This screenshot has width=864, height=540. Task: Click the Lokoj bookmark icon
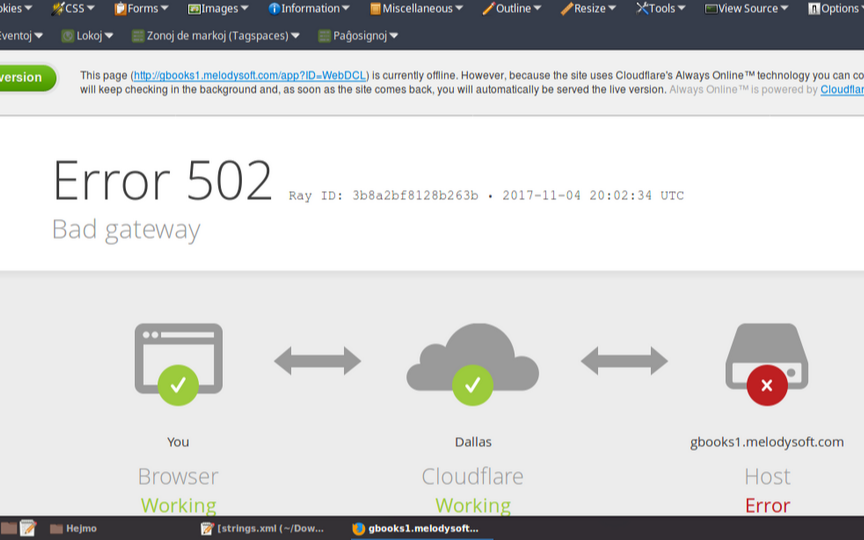(x=68, y=36)
